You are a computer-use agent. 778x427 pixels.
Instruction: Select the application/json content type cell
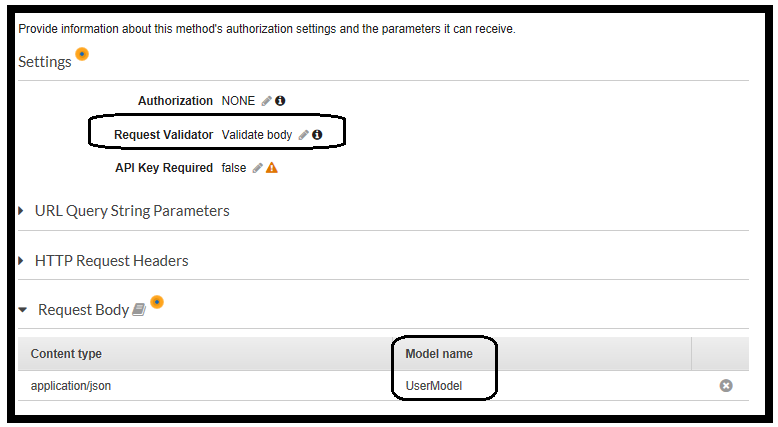[x=71, y=385]
